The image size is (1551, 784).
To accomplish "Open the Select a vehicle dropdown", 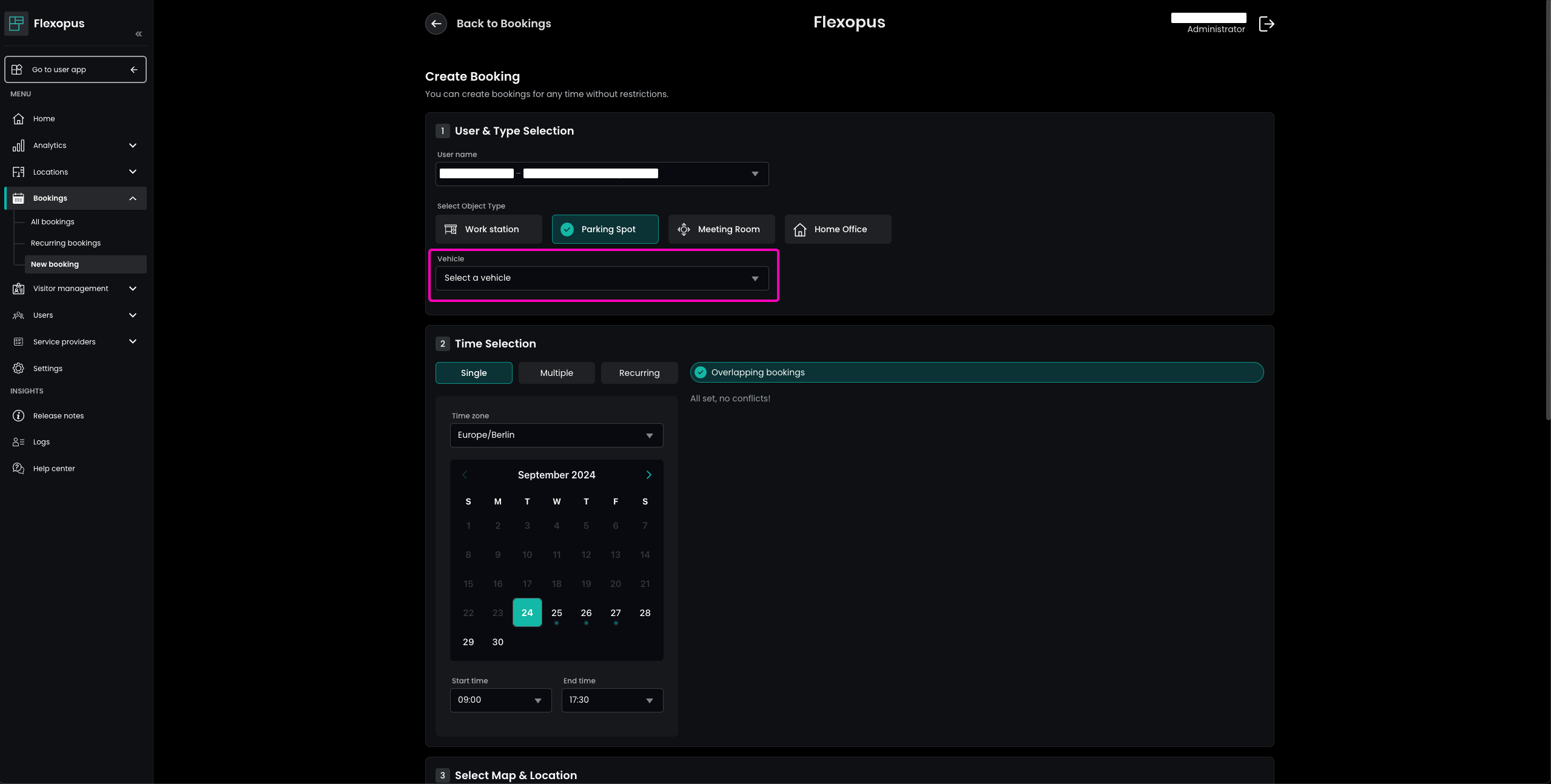I will pyautogui.click(x=602, y=278).
